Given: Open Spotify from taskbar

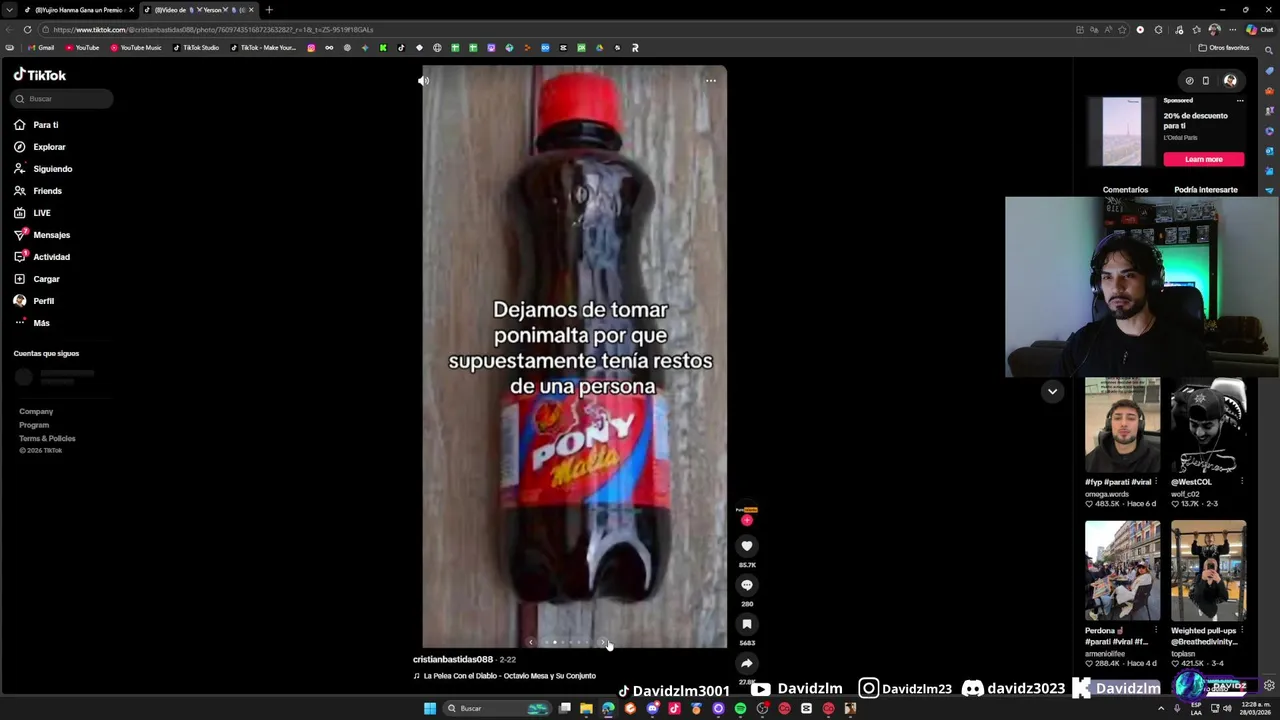Looking at the screenshot, I should tap(740, 708).
